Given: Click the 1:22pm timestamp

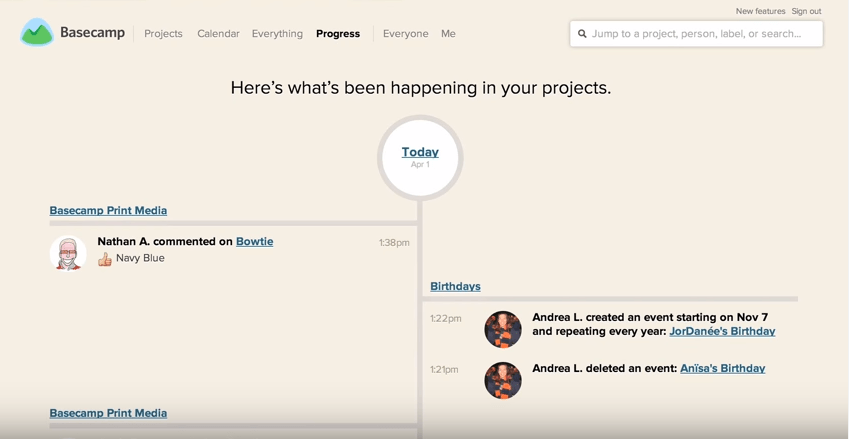Looking at the screenshot, I should click(446, 318).
